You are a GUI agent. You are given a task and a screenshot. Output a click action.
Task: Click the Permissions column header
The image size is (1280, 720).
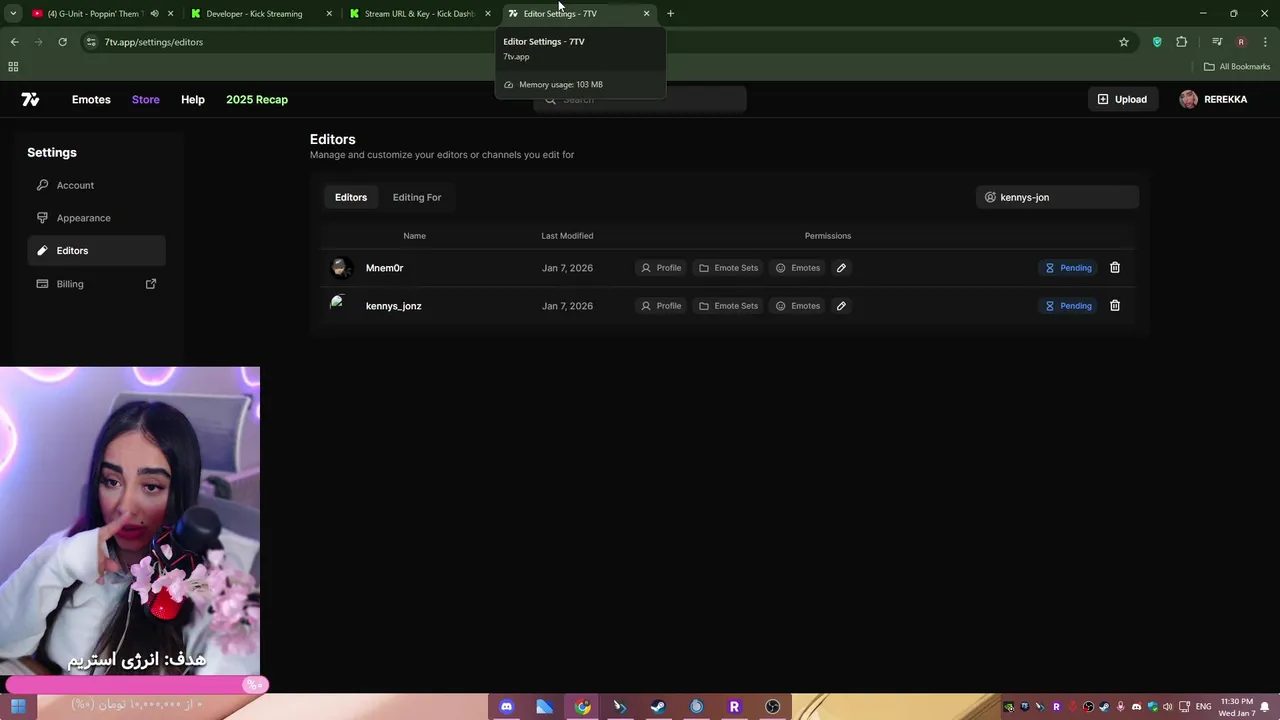coord(828,236)
